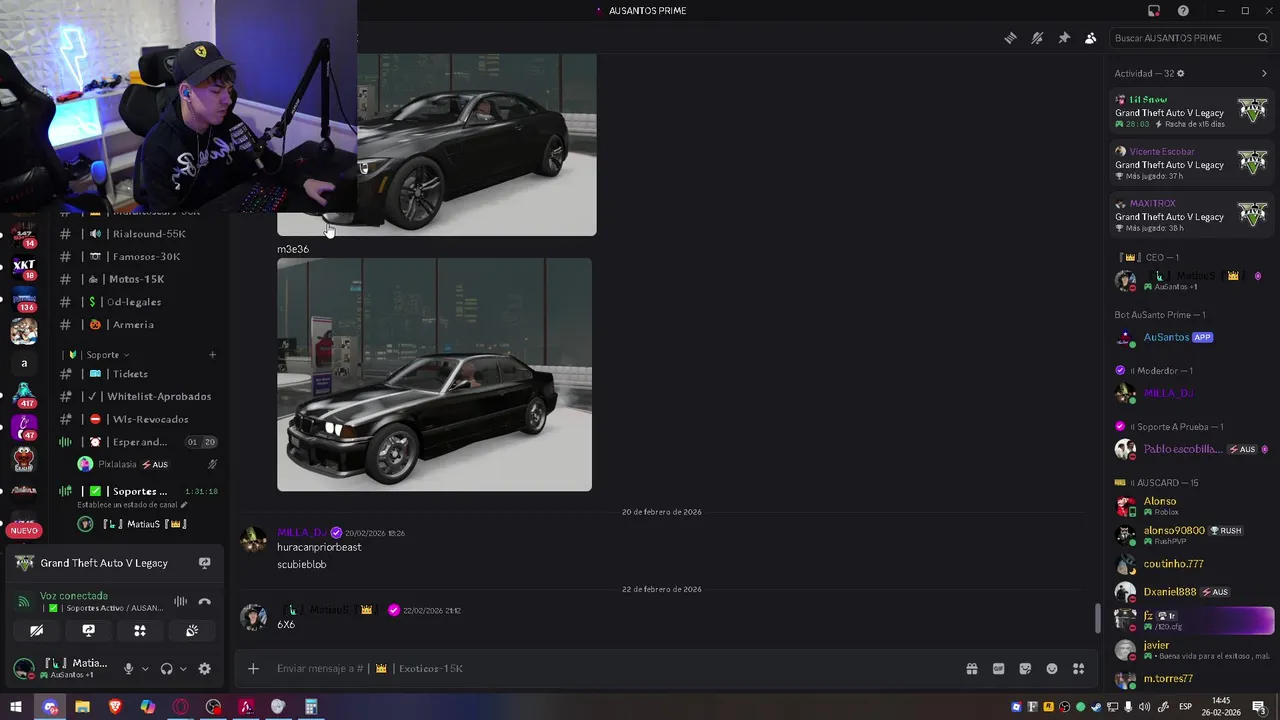Open the Threads icon in channel header
Viewport: 1280px width, 720px height.
[x=1010, y=38]
